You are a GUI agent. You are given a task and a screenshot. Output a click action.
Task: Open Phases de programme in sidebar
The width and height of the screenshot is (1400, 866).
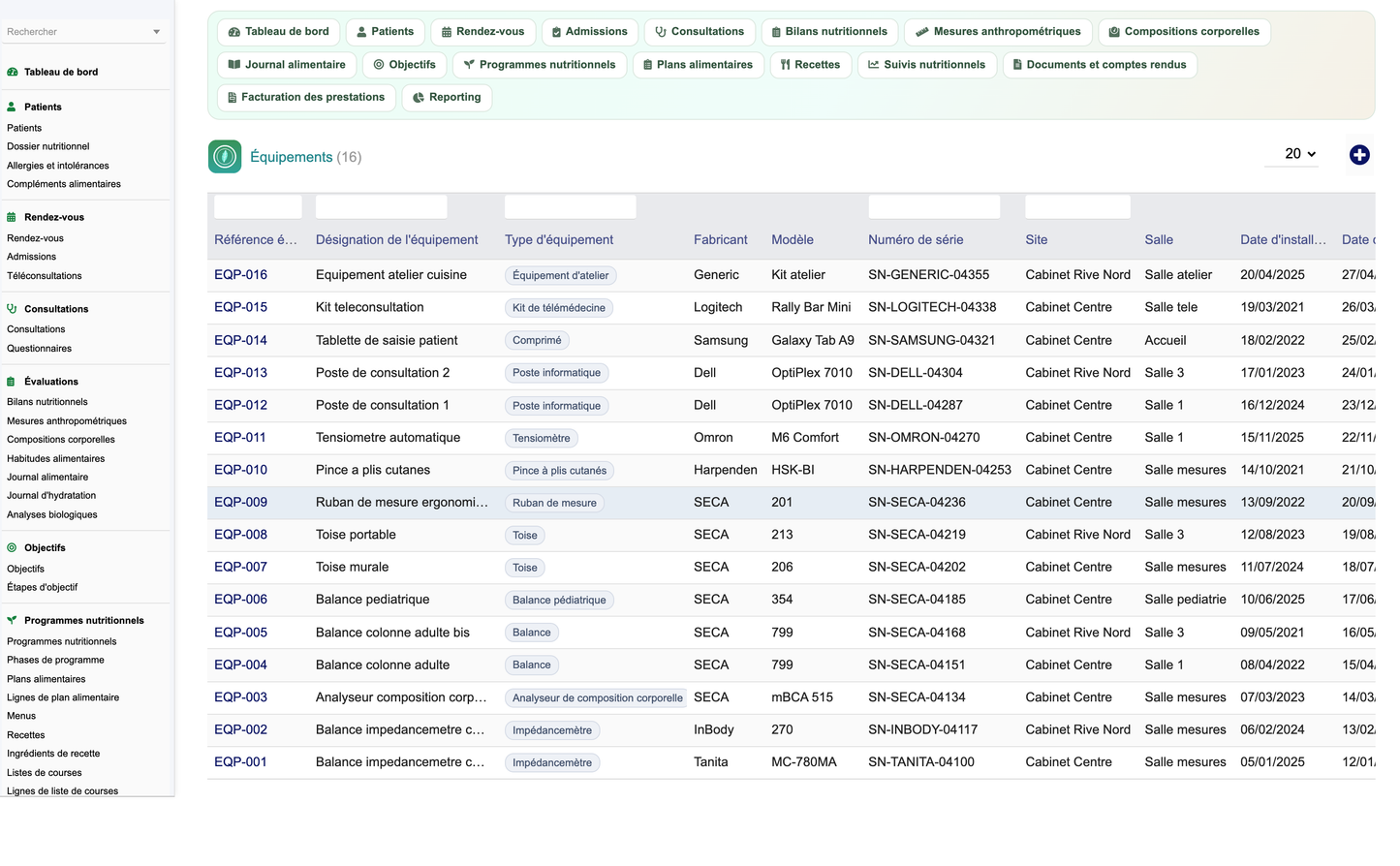pos(55,660)
